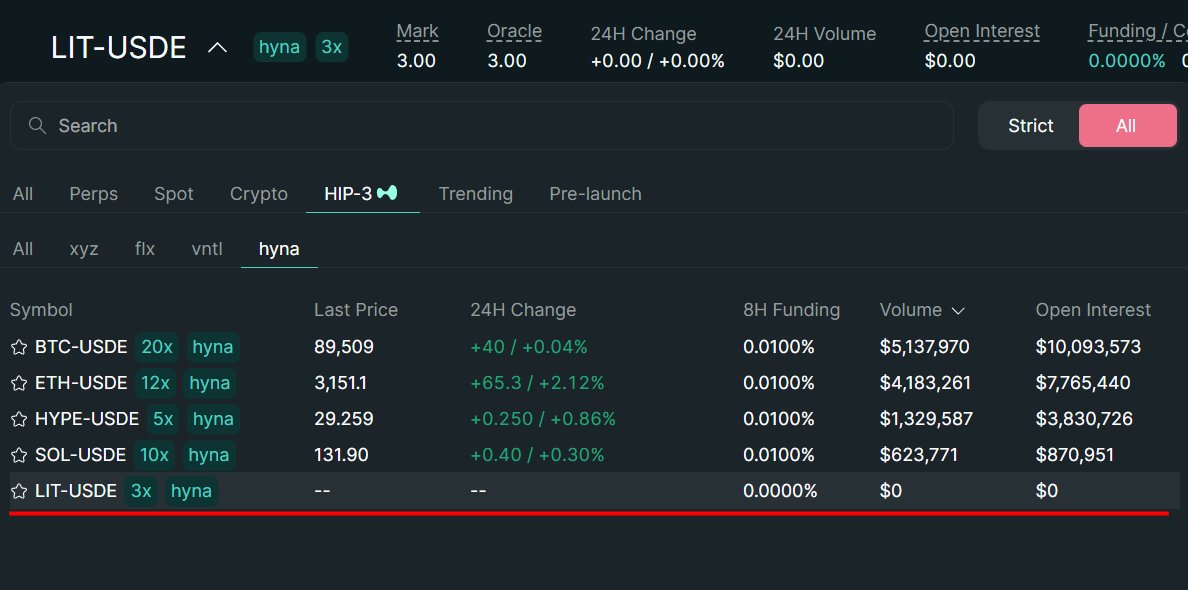Click the hyna badge on SOL-USDE row
Screen dimensions: 1188x590
click(x=209, y=455)
